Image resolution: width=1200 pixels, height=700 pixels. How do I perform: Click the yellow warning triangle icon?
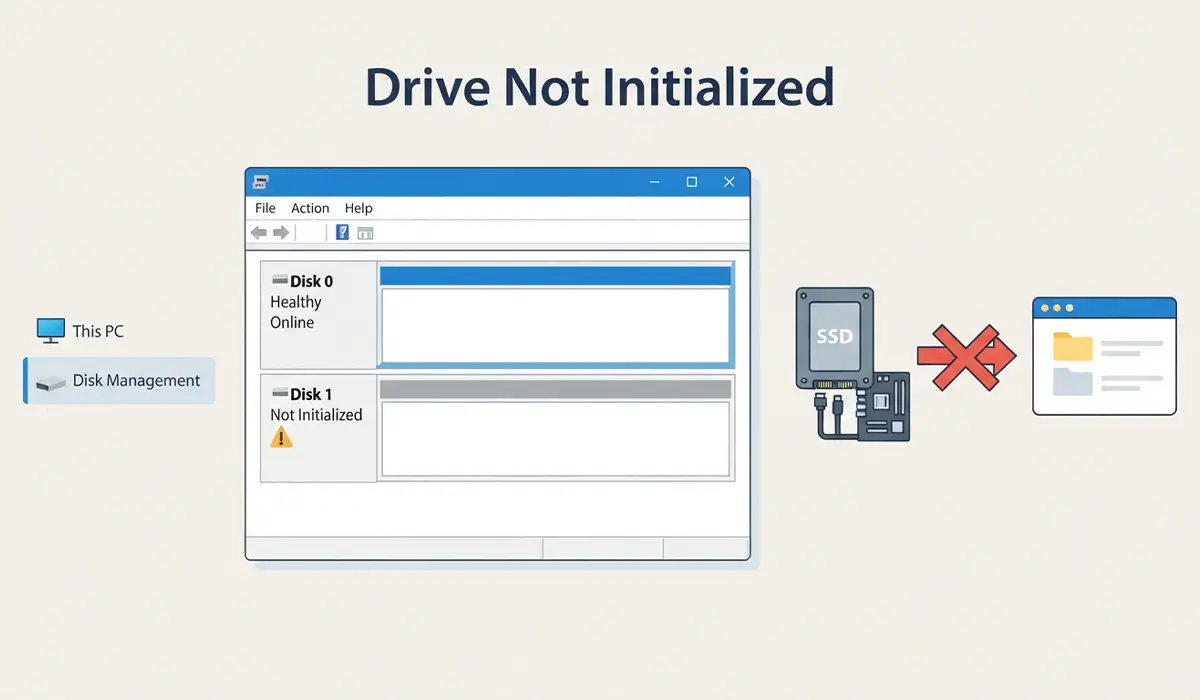point(282,437)
